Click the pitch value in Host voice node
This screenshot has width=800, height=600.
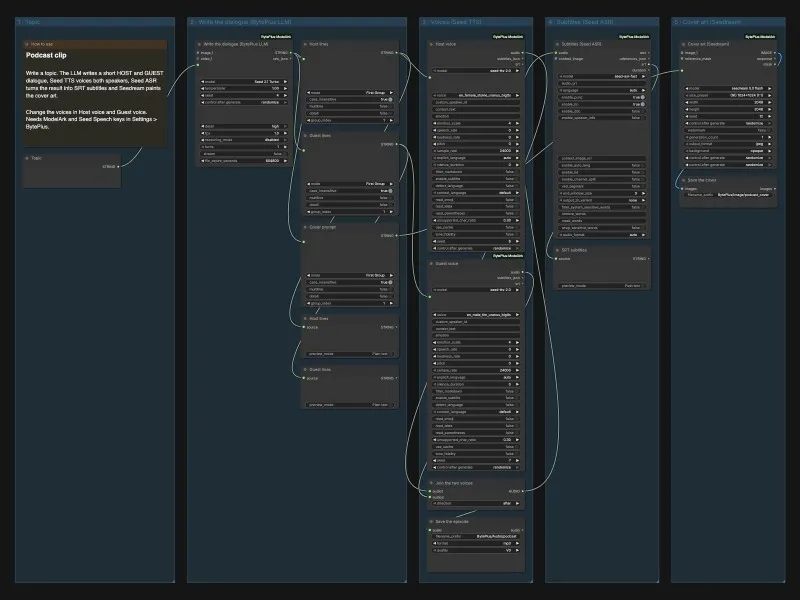click(x=509, y=144)
